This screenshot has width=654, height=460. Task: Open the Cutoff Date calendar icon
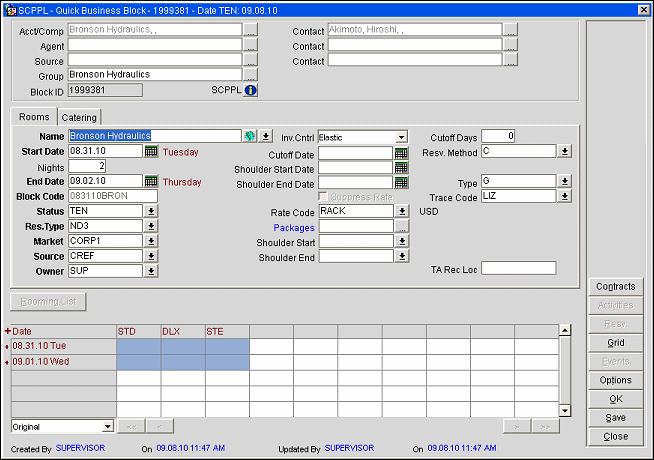(401, 154)
